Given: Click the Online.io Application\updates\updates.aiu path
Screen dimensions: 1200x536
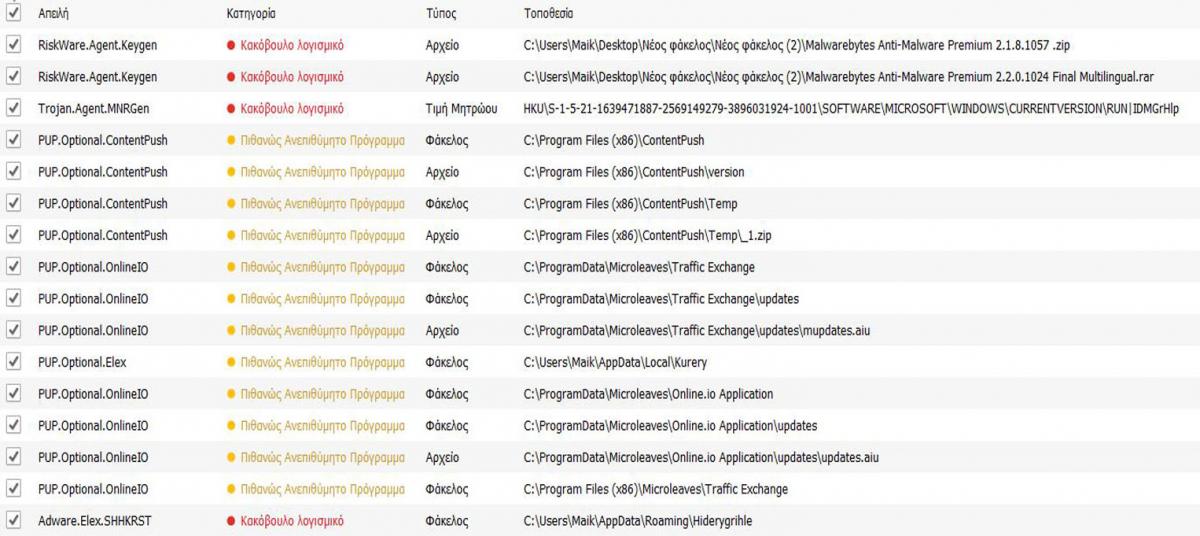Looking at the screenshot, I should pos(701,457).
